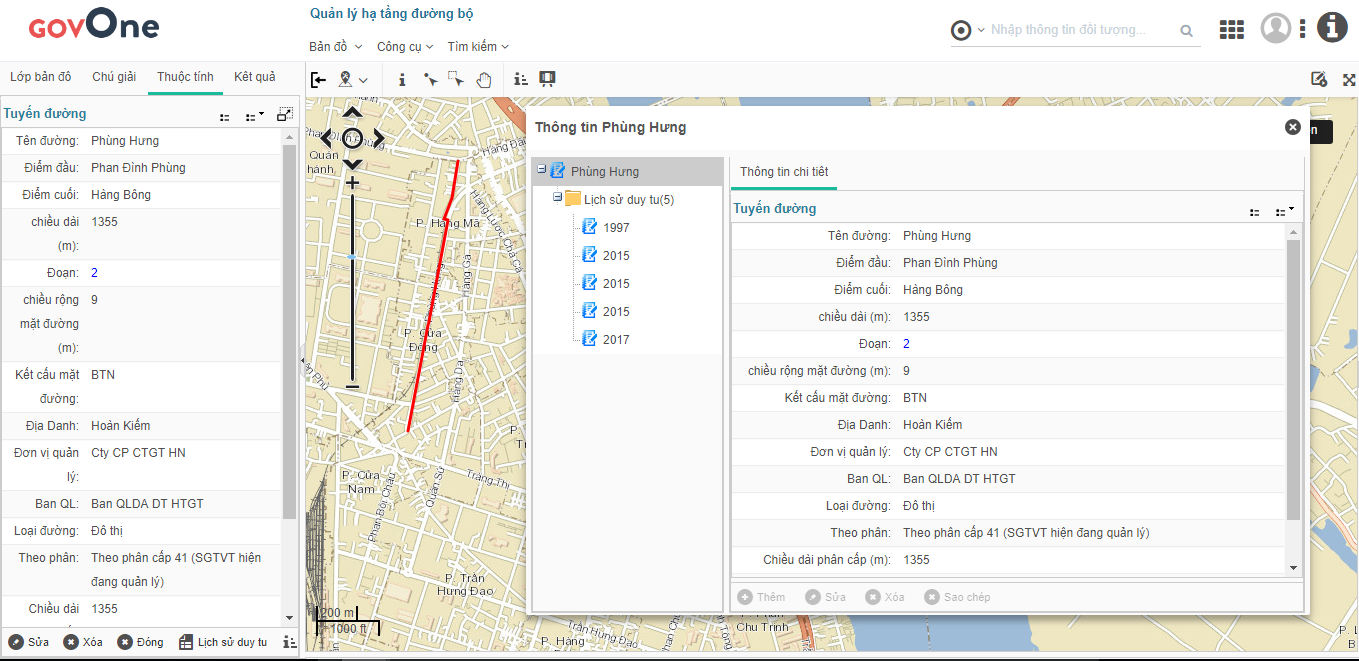
Task: Click the Sửa button in left panel
Action: click(x=29, y=642)
